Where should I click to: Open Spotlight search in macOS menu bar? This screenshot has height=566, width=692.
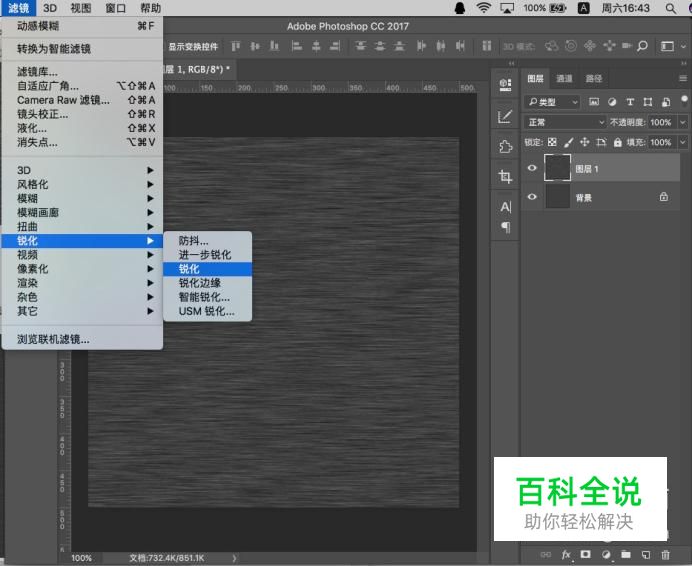click(670, 8)
